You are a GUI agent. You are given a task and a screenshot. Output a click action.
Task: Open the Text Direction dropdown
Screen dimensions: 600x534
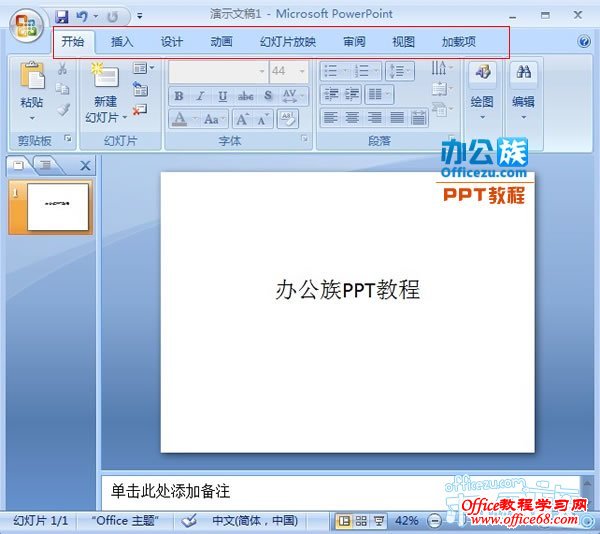(x=442, y=68)
